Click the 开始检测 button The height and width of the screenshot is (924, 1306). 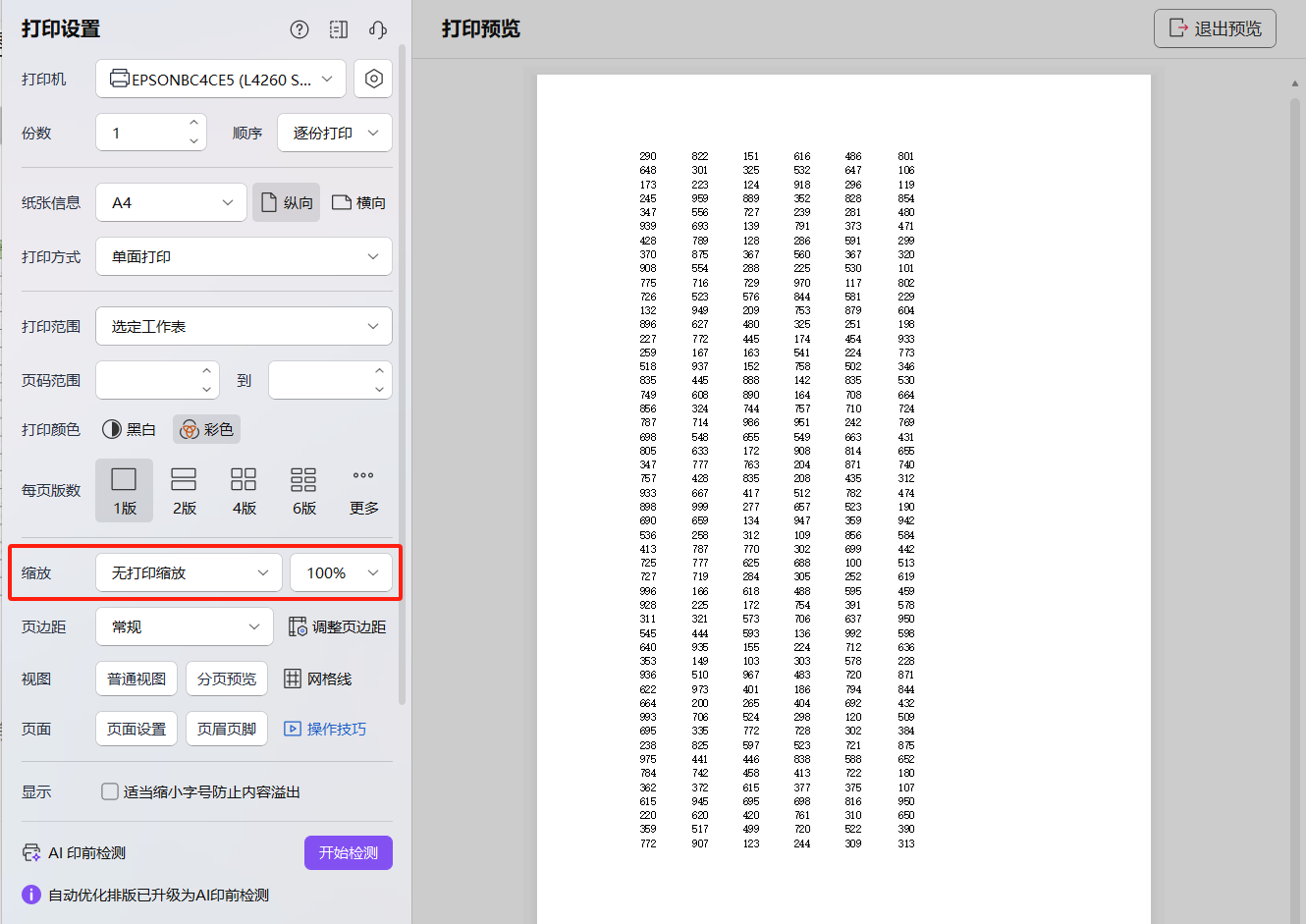(x=348, y=852)
